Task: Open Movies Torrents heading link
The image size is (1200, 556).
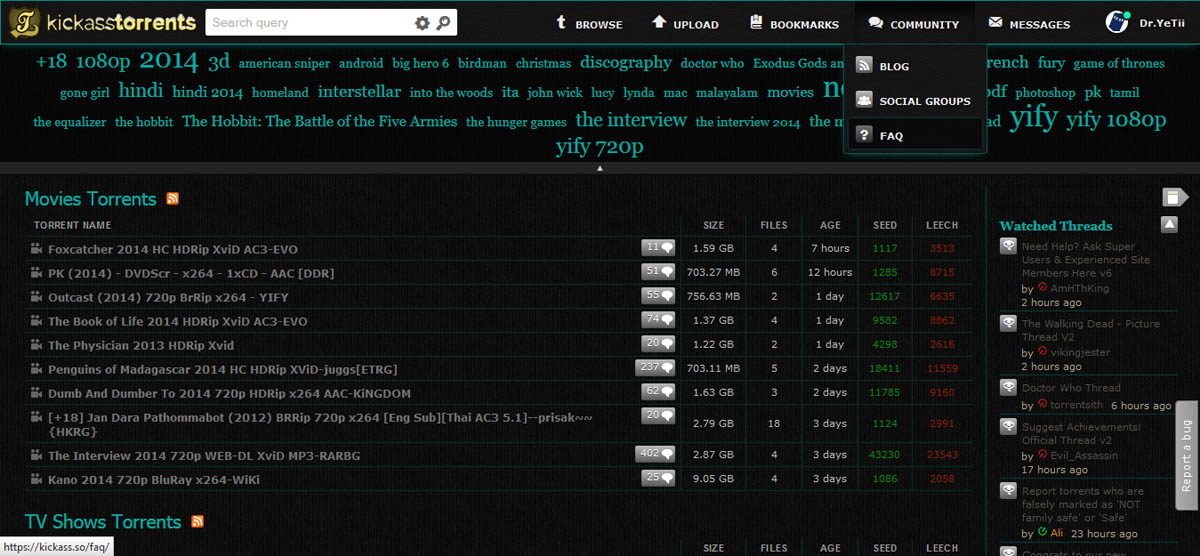Action: click(91, 199)
